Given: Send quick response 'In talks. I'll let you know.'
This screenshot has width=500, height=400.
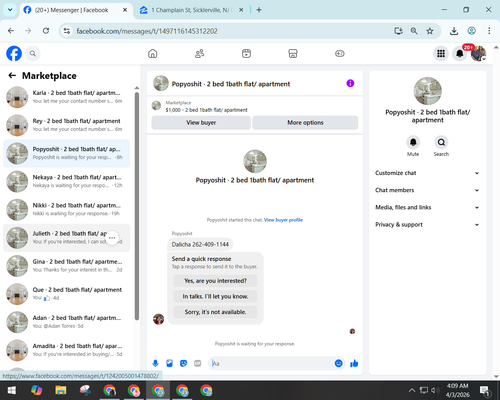Looking at the screenshot, I should pyautogui.click(x=215, y=296).
